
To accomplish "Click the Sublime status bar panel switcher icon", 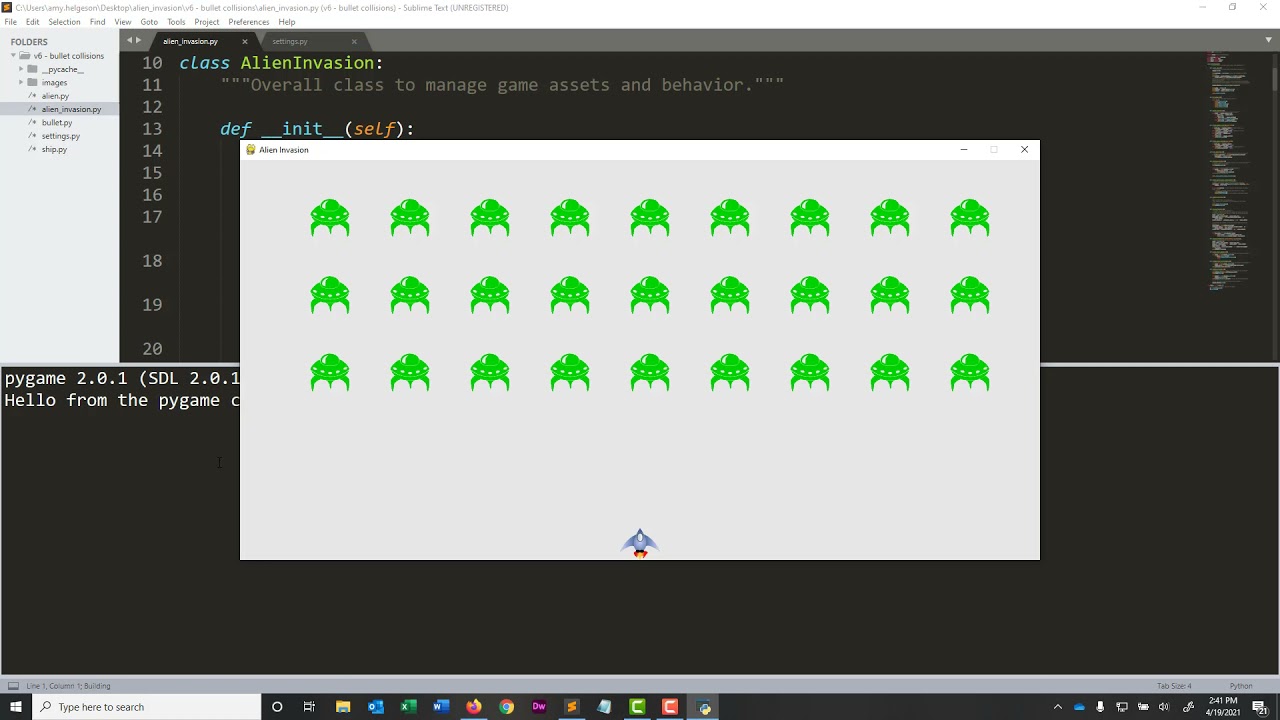I will (13, 686).
